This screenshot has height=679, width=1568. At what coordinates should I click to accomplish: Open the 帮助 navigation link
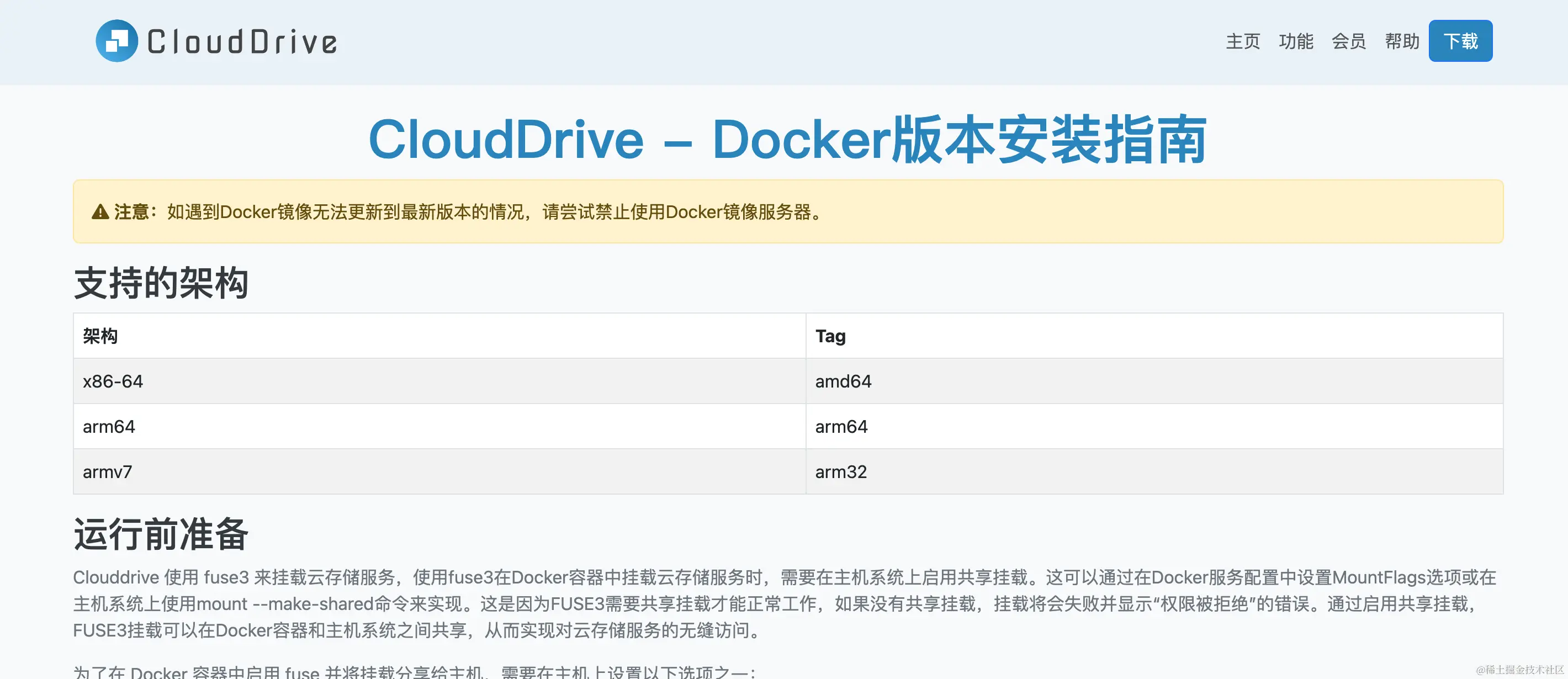[x=1401, y=41]
